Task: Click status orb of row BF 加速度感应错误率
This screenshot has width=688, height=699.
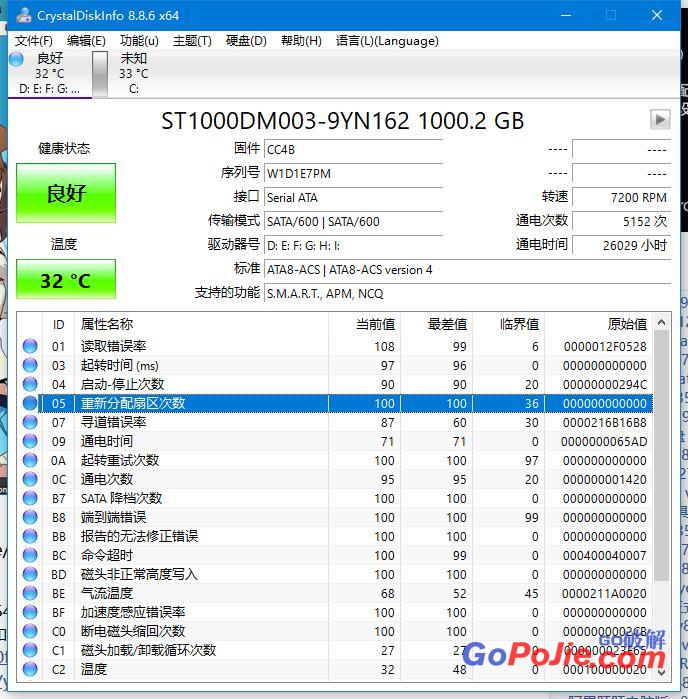Action: point(30,612)
